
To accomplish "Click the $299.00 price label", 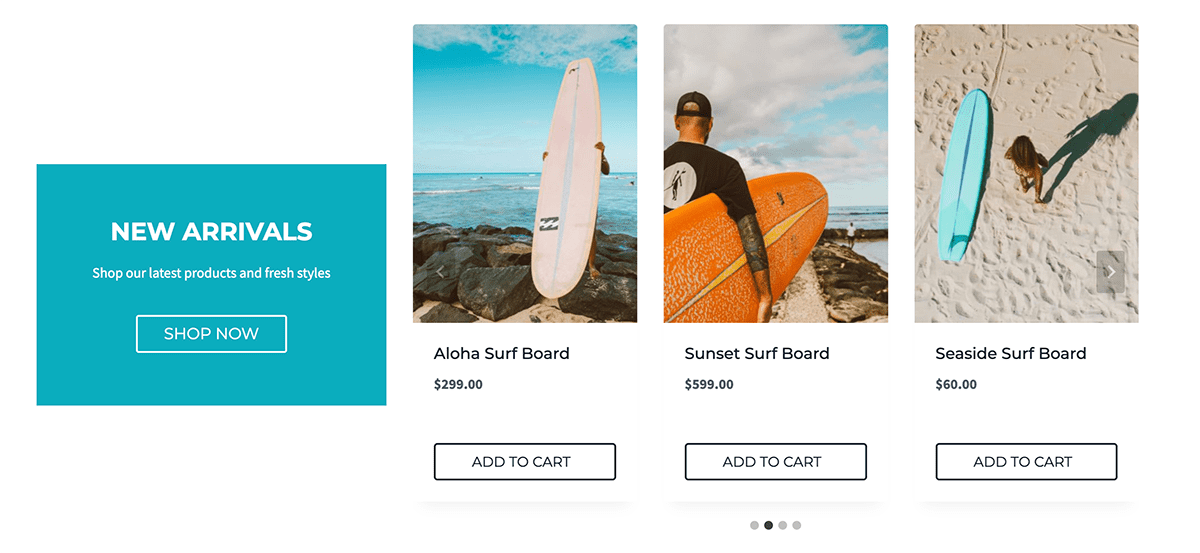I will [x=458, y=384].
